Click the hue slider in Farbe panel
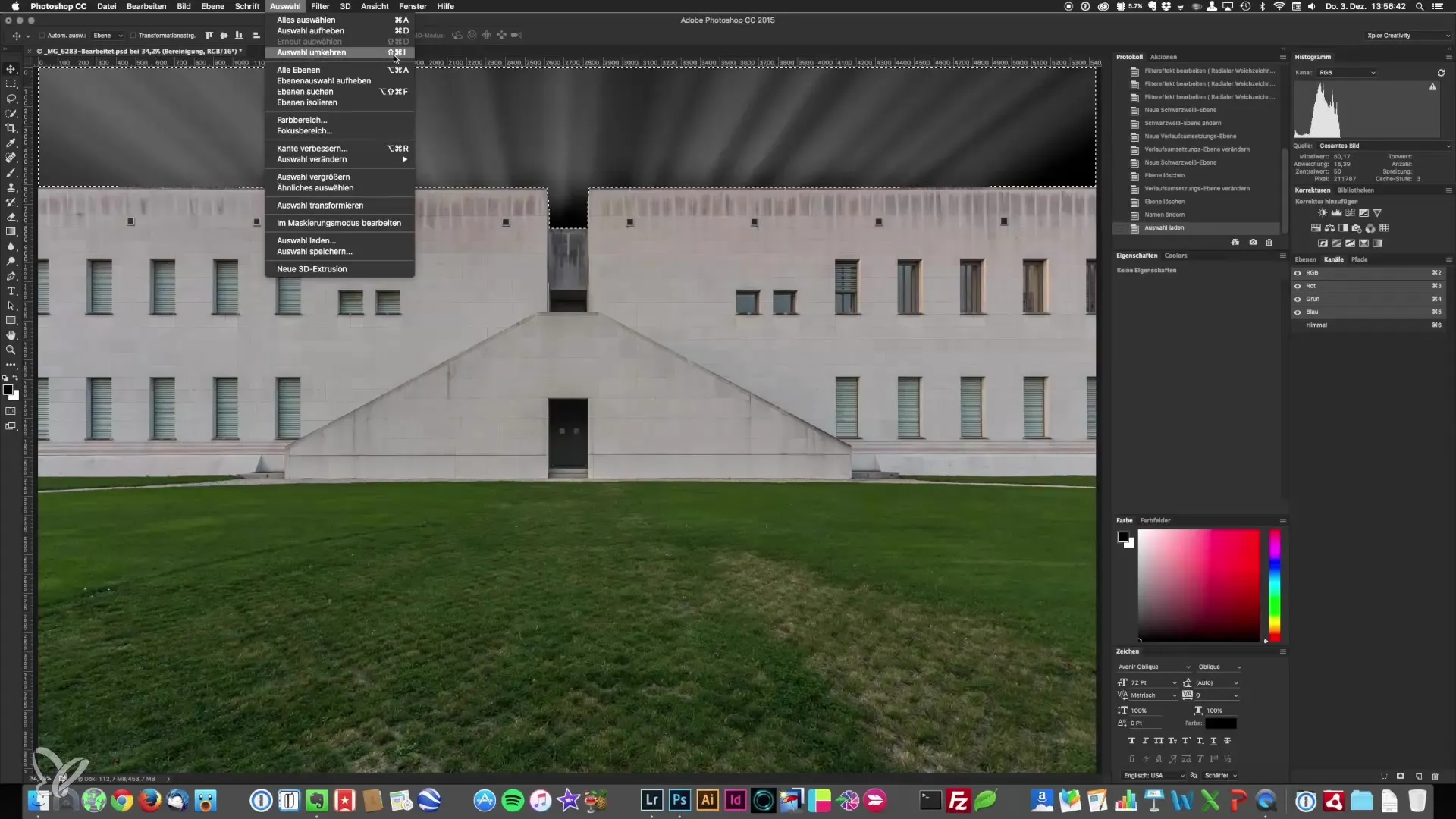1456x819 pixels. (x=1275, y=585)
